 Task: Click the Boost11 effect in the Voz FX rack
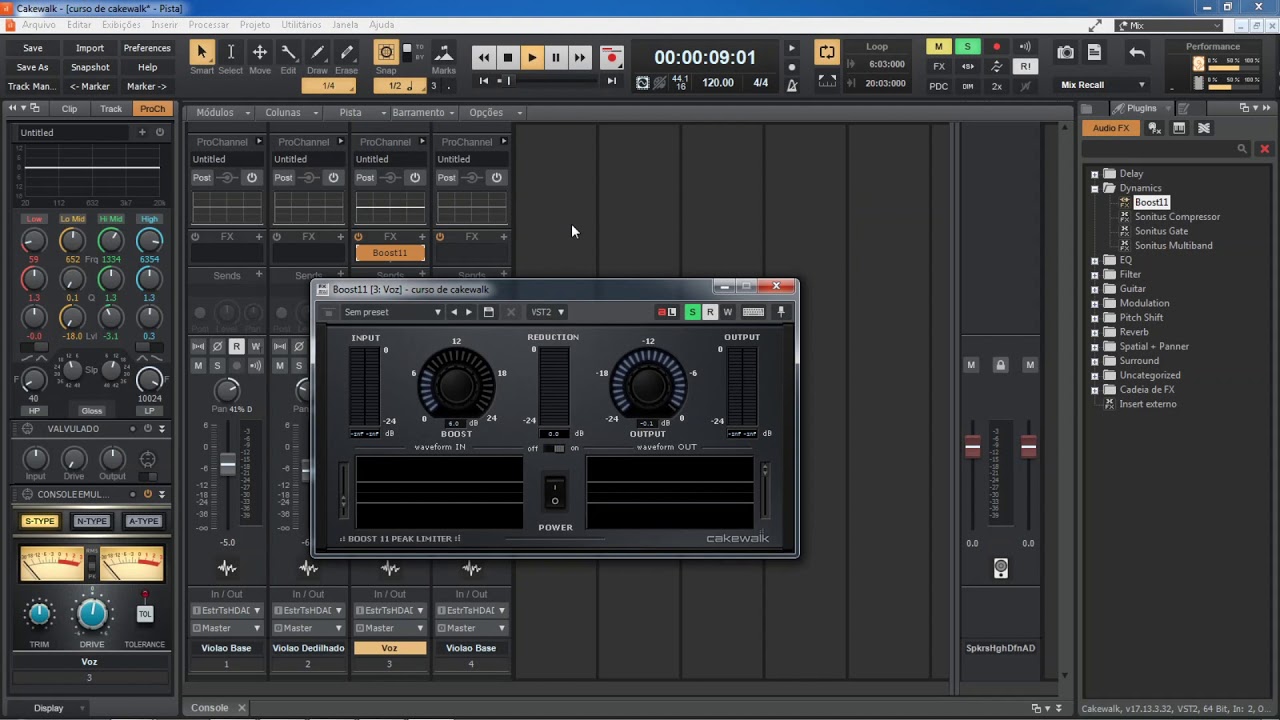click(x=390, y=253)
